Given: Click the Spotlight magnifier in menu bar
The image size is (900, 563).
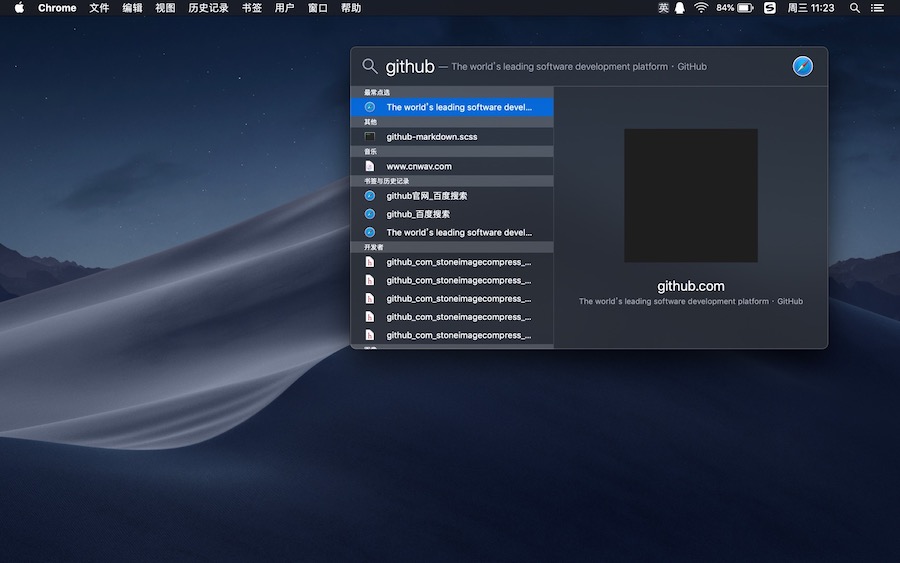Looking at the screenshot, I should point(855,8).
